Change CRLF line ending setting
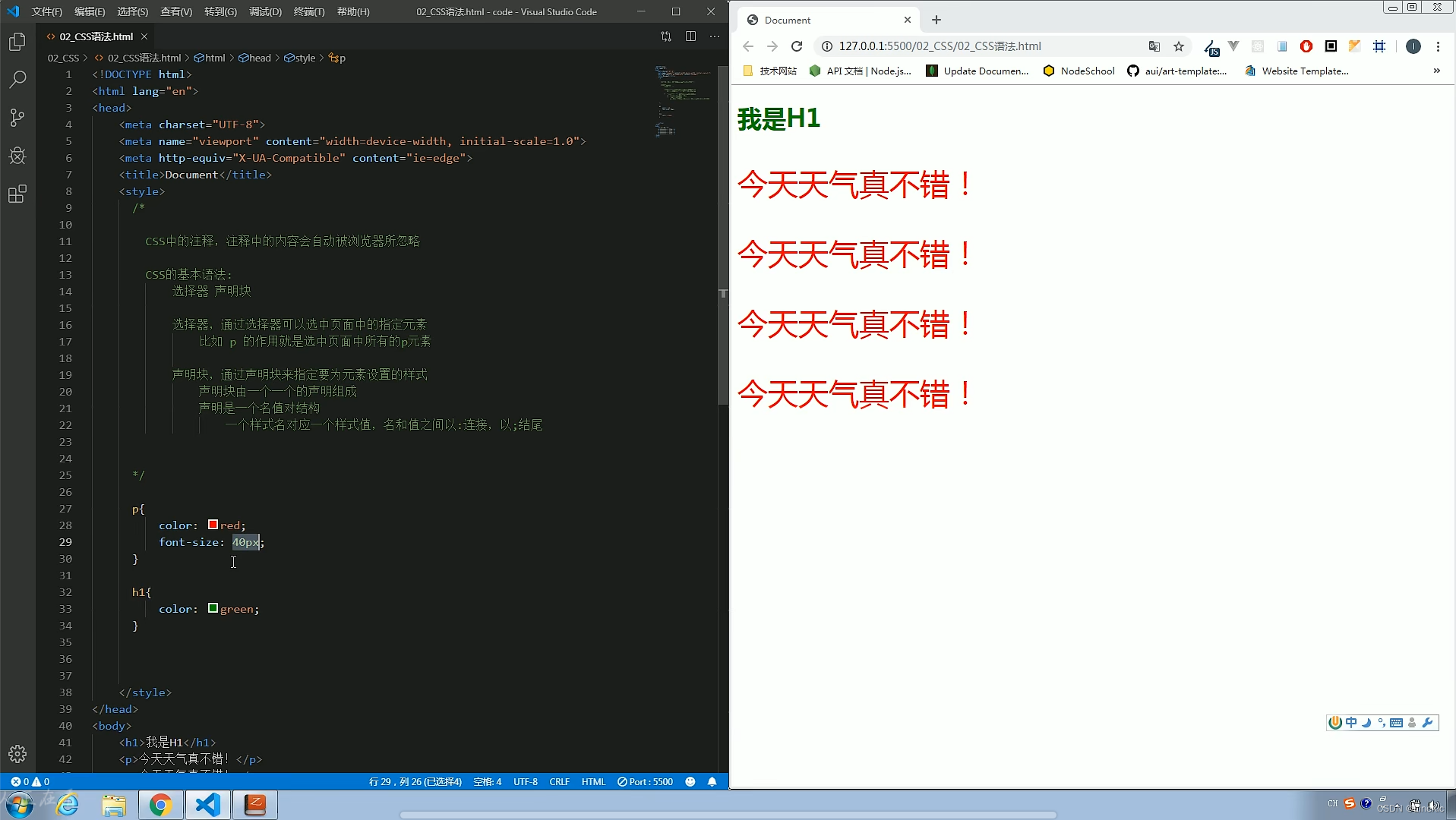Viewport: 1456px width, 820px height. coord(560,781)
